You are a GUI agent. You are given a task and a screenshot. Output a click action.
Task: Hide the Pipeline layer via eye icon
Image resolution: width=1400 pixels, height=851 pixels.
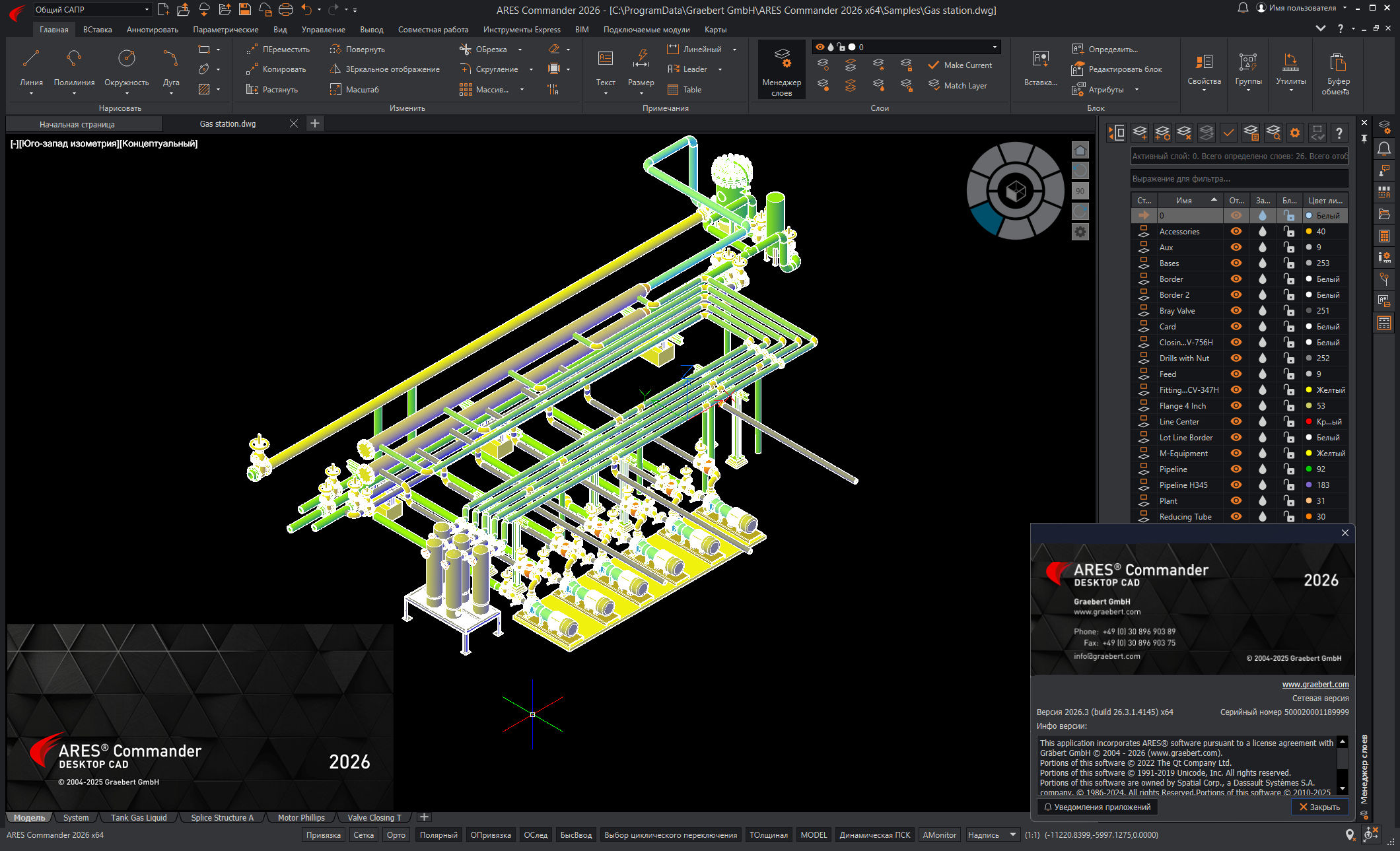pos(1236,469)
